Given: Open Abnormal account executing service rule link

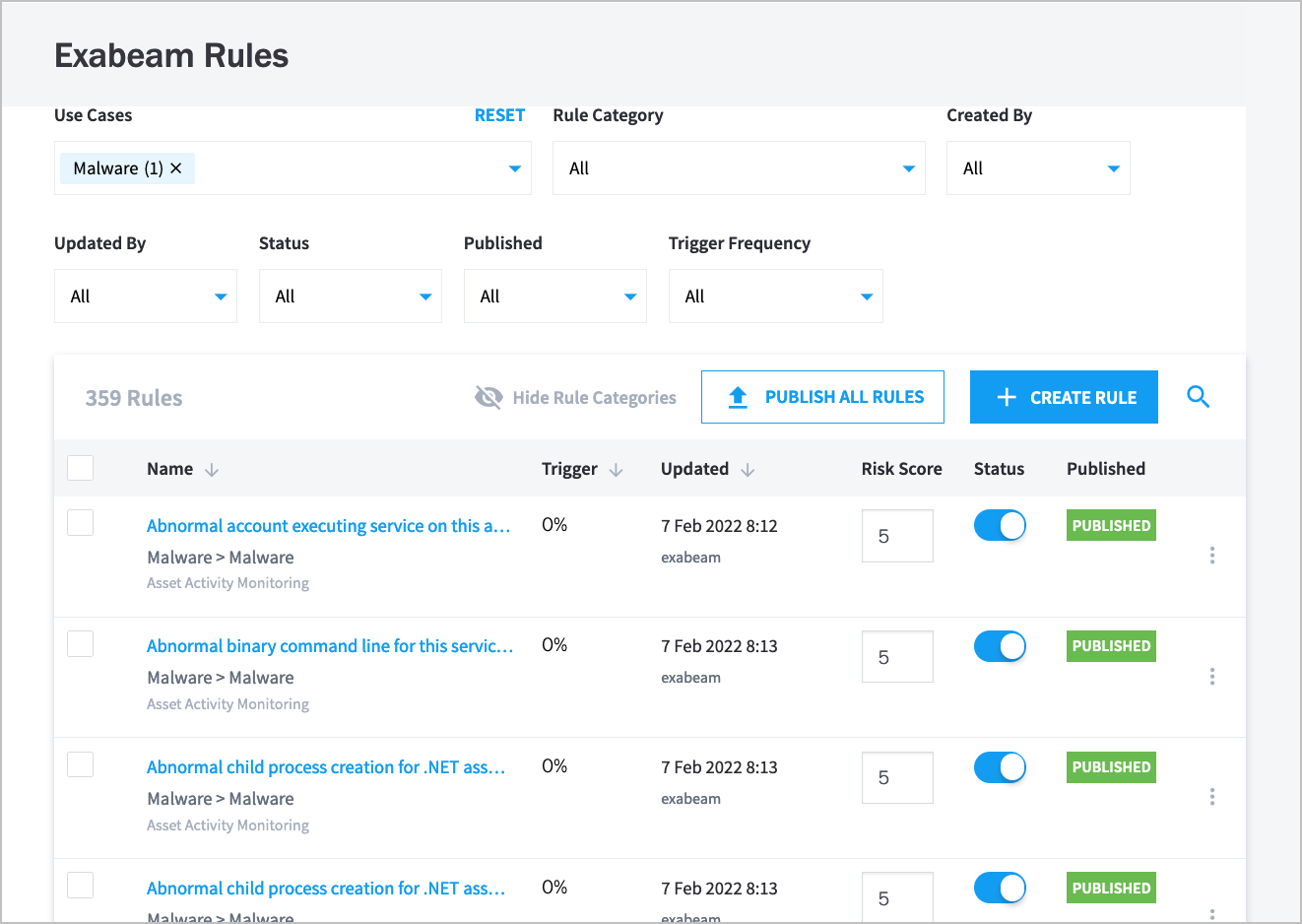Looking at the screenshot, I should point(328,526).
